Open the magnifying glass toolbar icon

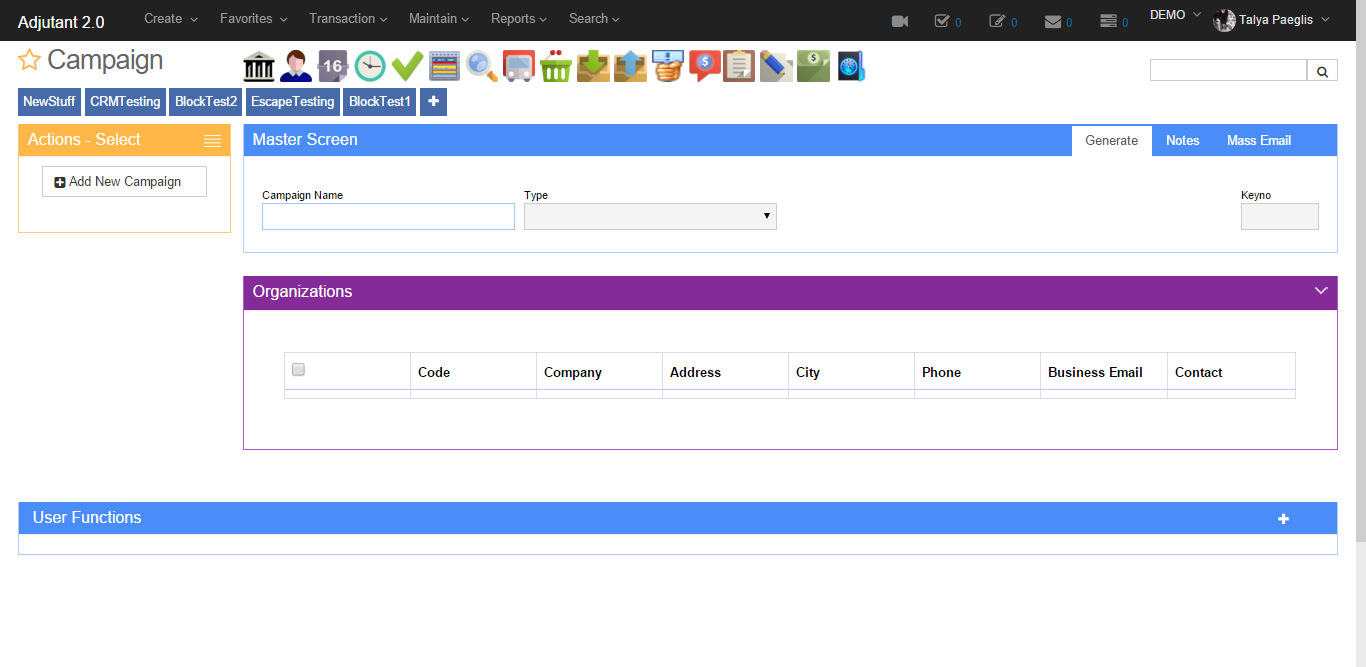[x=481, y=67]
